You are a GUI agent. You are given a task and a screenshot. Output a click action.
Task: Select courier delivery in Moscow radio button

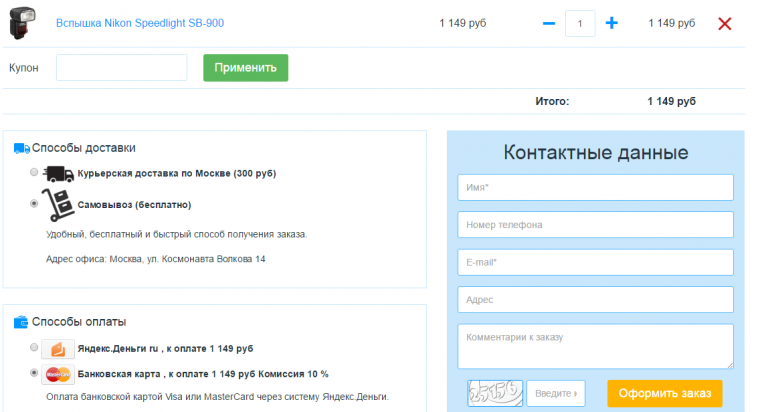pyautogui.click(x=35, y=173)
